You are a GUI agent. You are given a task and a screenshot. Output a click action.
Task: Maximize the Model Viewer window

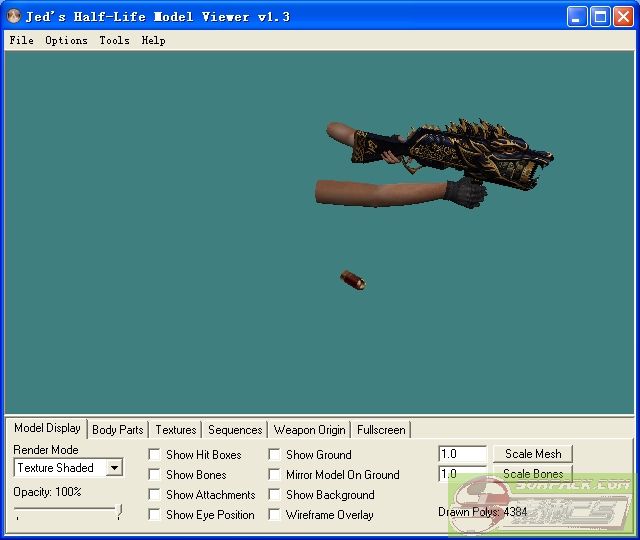point(601,16)
